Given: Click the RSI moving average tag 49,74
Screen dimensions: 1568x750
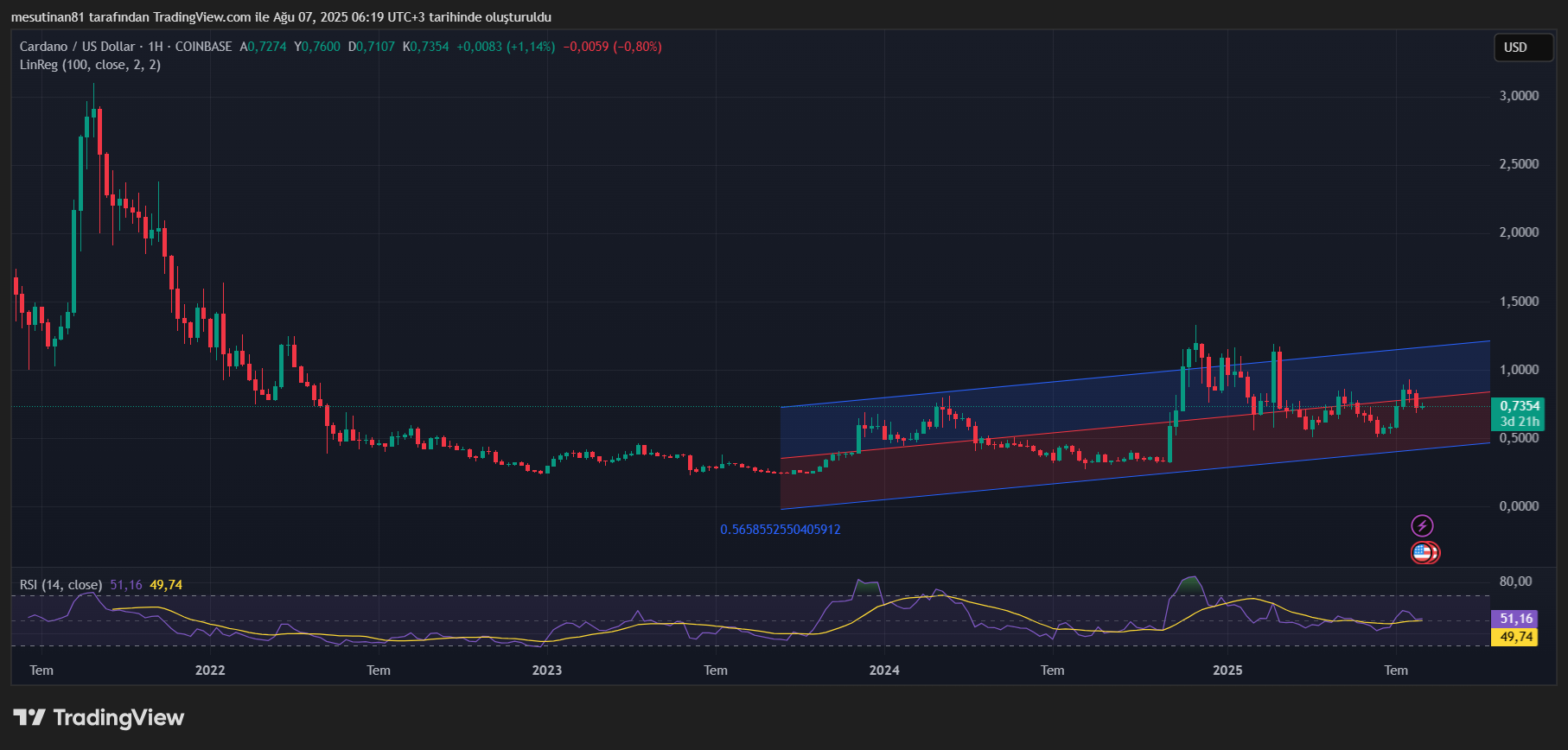Looking at the screenshot, I should 1515,637.
